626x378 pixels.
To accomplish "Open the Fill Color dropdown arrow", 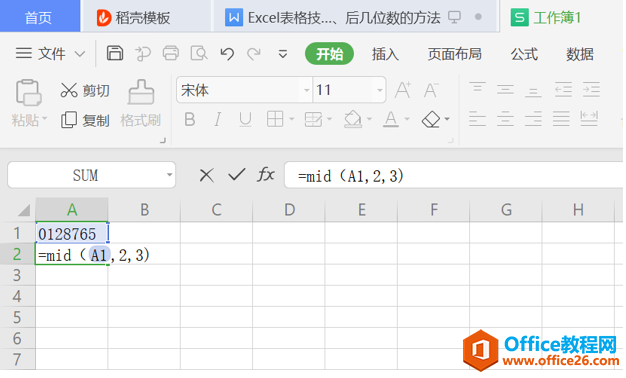I will pyautogui.click(x=369, y=119).
